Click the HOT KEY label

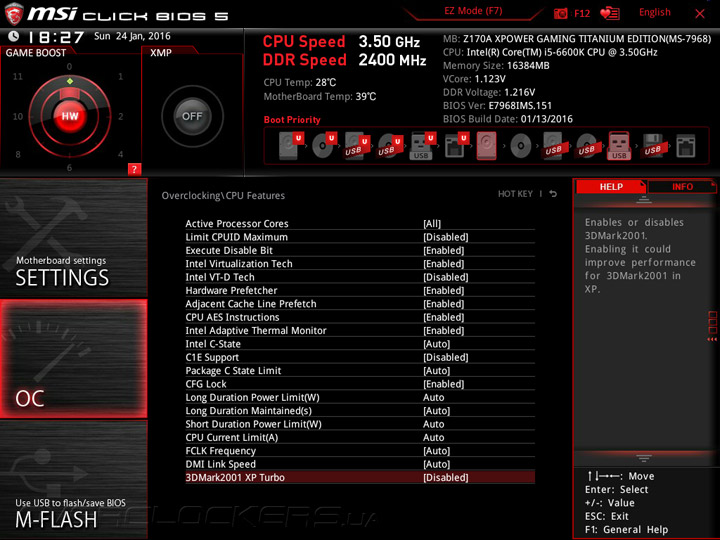(515, 194)
